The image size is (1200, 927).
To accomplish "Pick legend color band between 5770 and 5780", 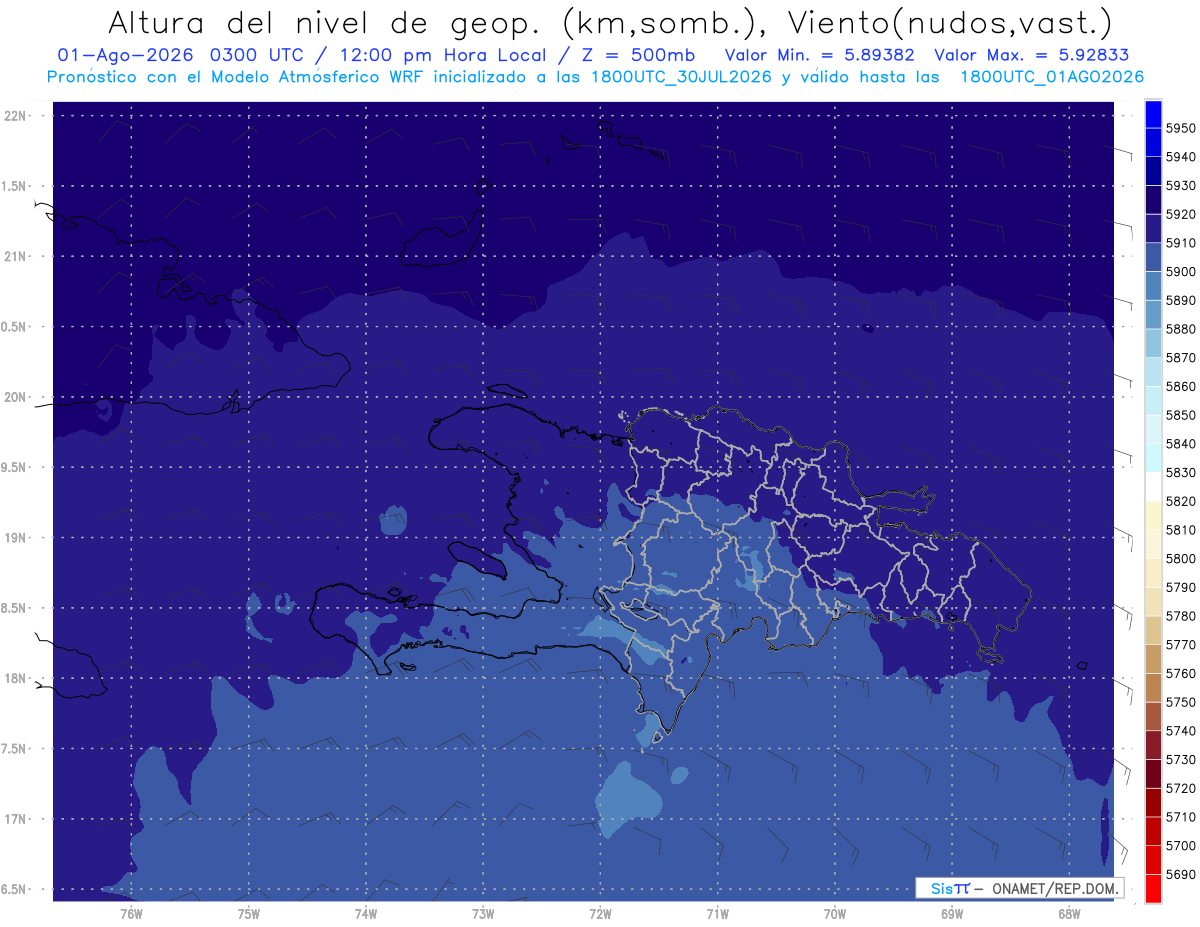I will tap(1153, 630).
